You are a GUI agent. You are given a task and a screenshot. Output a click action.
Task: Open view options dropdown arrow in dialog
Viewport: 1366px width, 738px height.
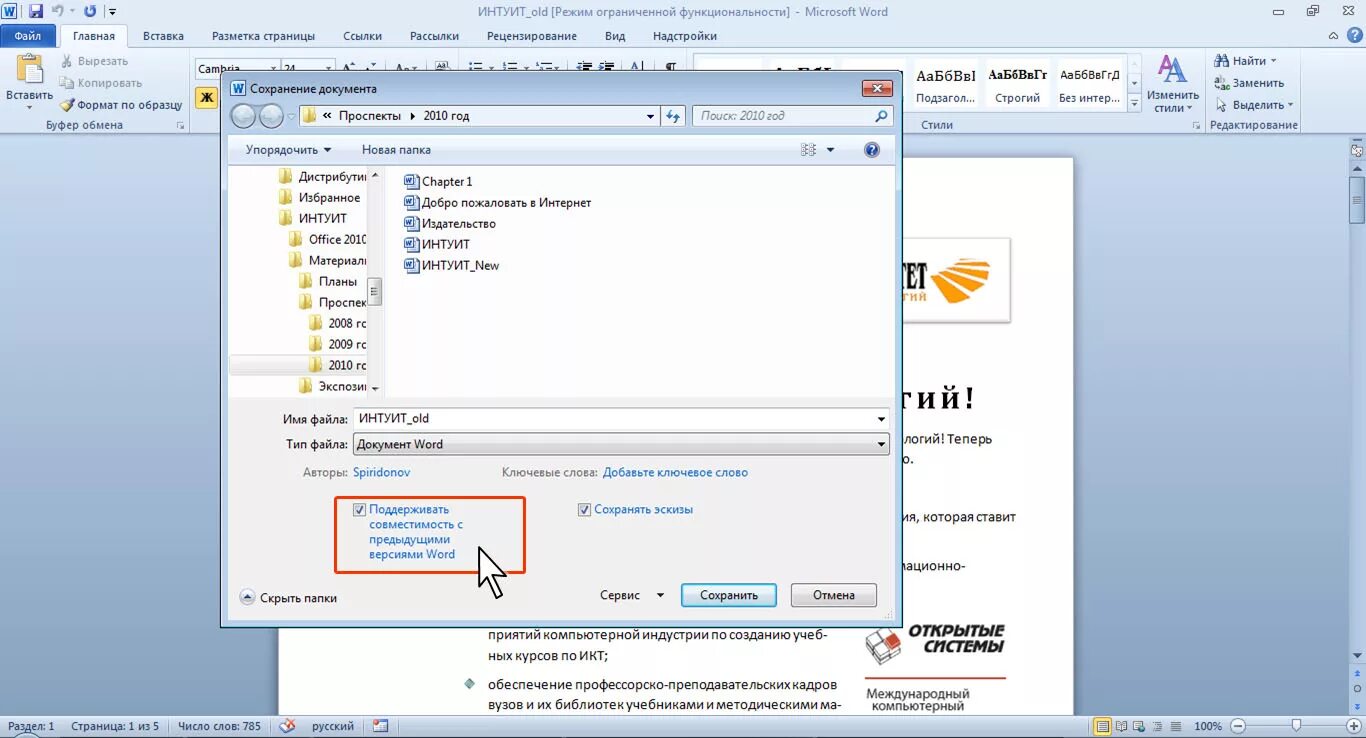click(830, 150)
